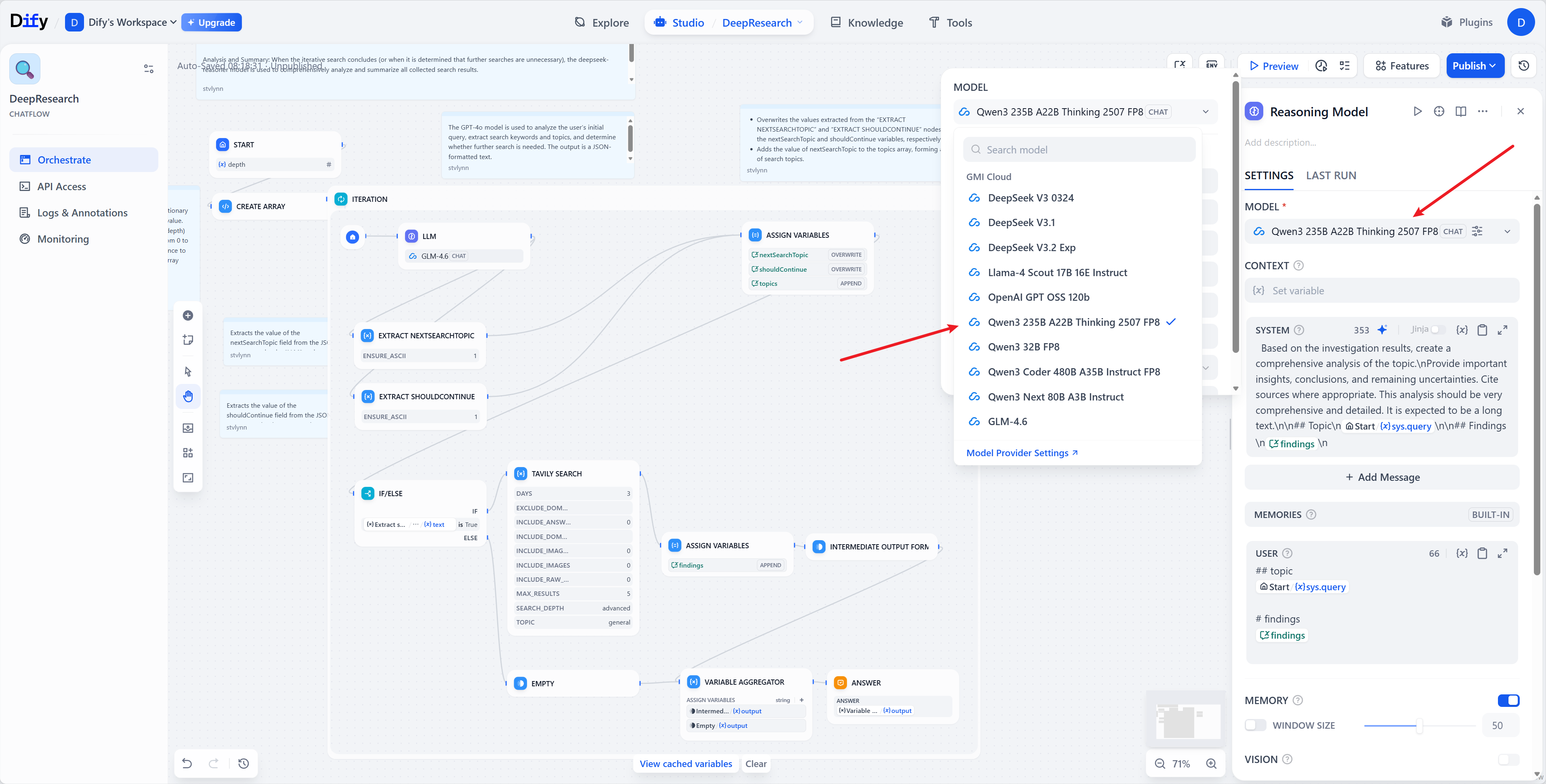The width and height of the screenshot is (1546, 784).
Task: Click the add note icon
Action: pyautogui.click(x=188, y=340)
